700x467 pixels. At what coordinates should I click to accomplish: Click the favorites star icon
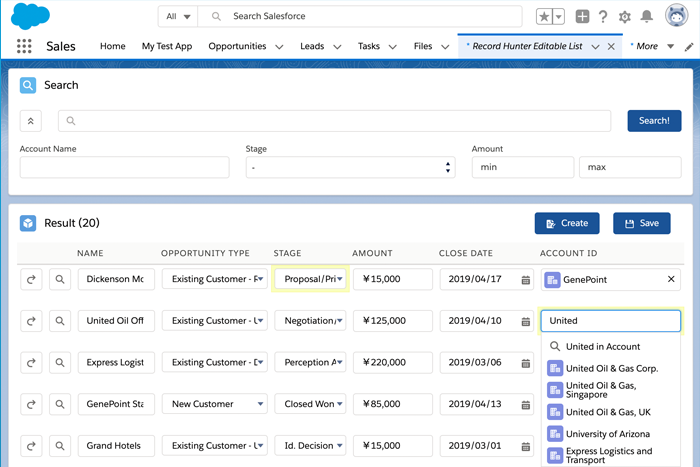pyautogui.click(x=543, y=17)
